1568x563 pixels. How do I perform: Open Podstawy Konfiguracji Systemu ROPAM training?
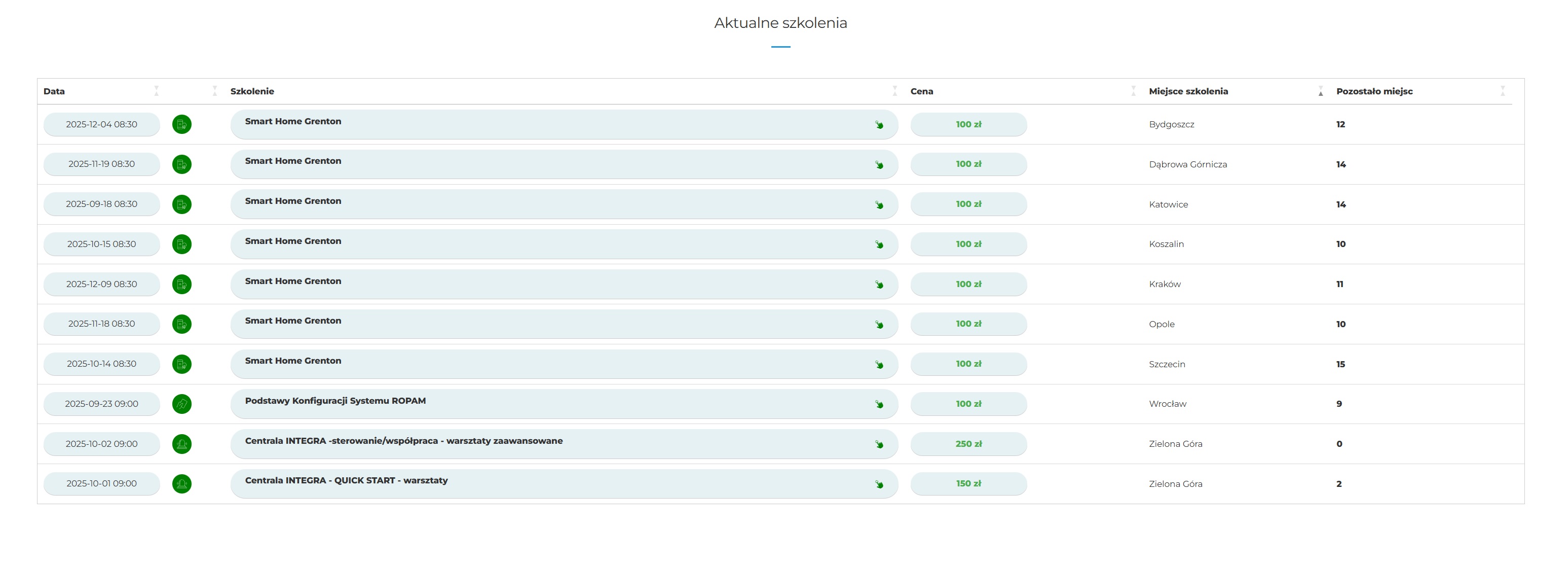[564, 404]
